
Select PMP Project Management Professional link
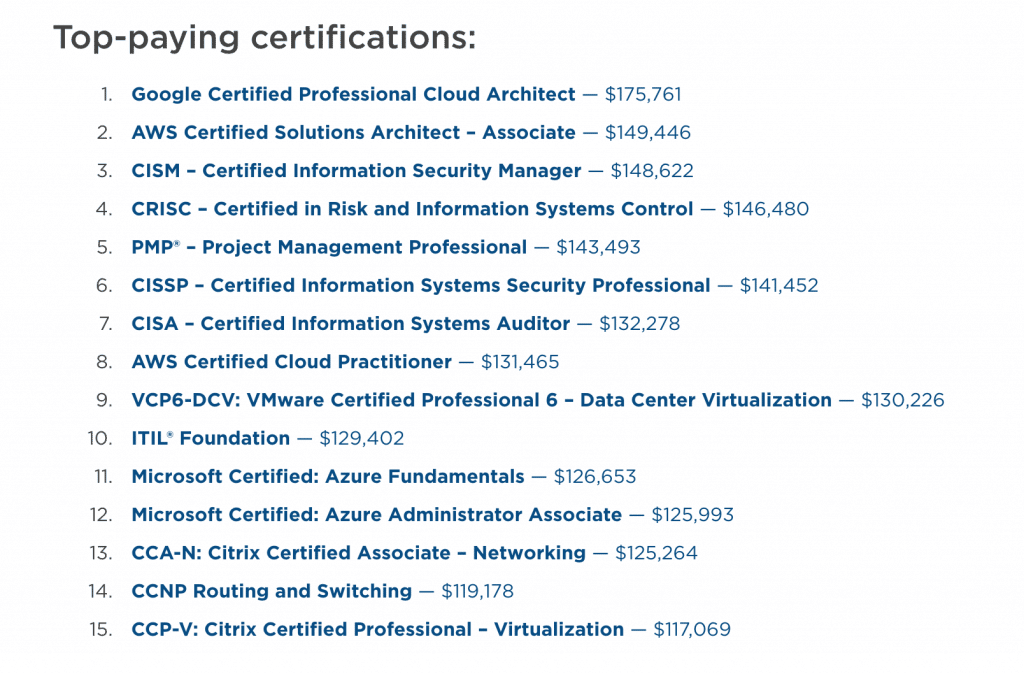tap(329, 248)
